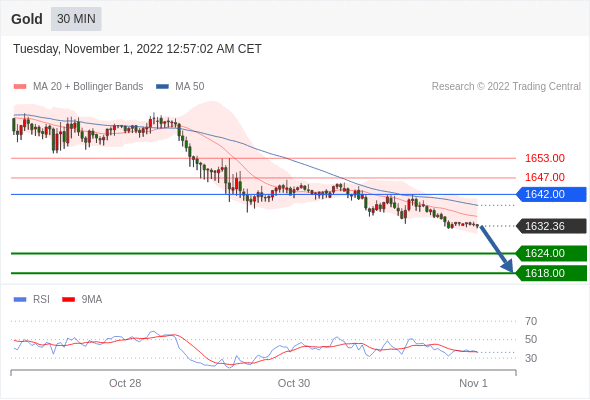
Task: Click the Gold chart title
Action: [27, 19]
